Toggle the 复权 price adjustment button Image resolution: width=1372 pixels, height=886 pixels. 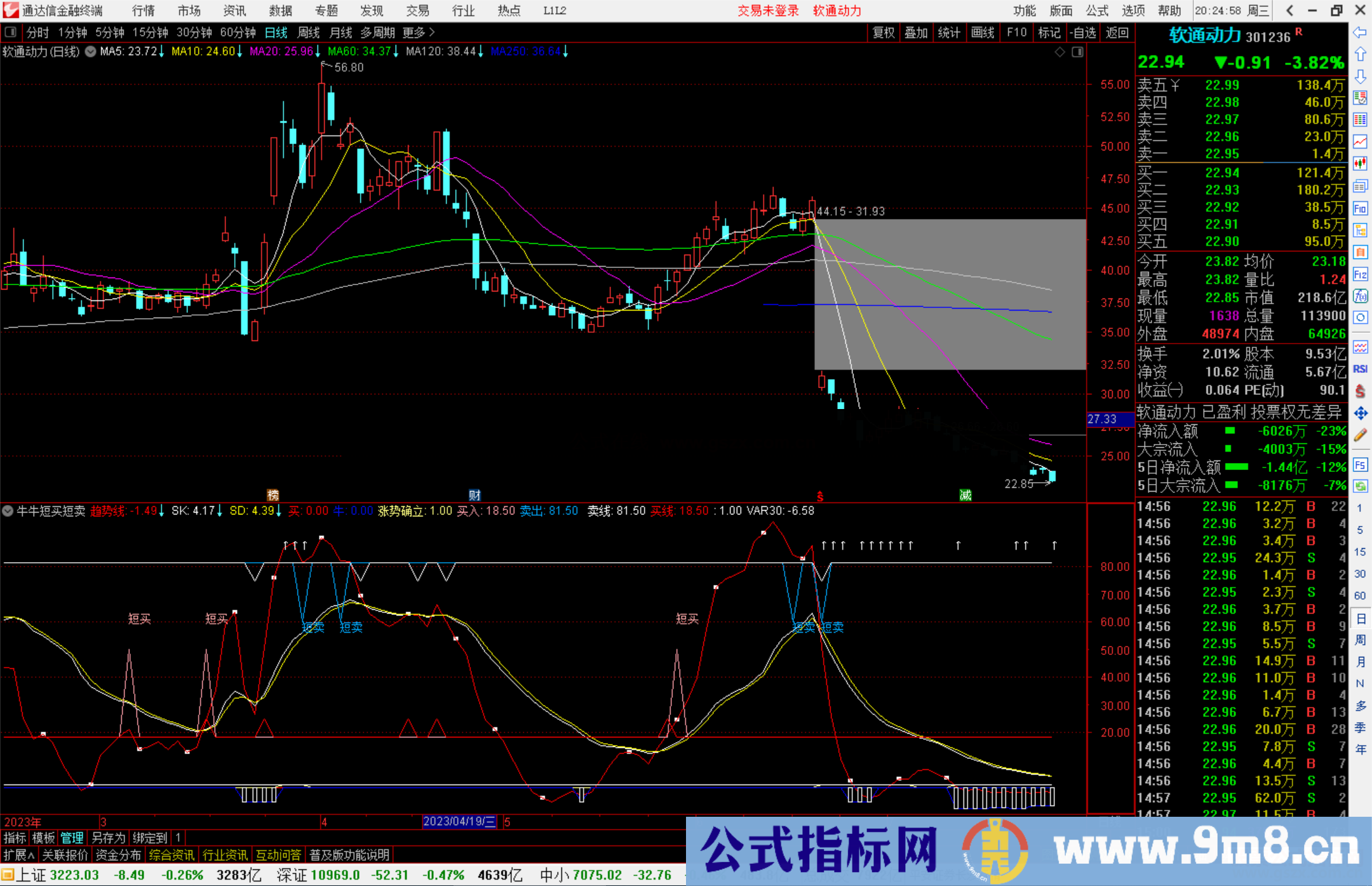(x=884, y=32)
